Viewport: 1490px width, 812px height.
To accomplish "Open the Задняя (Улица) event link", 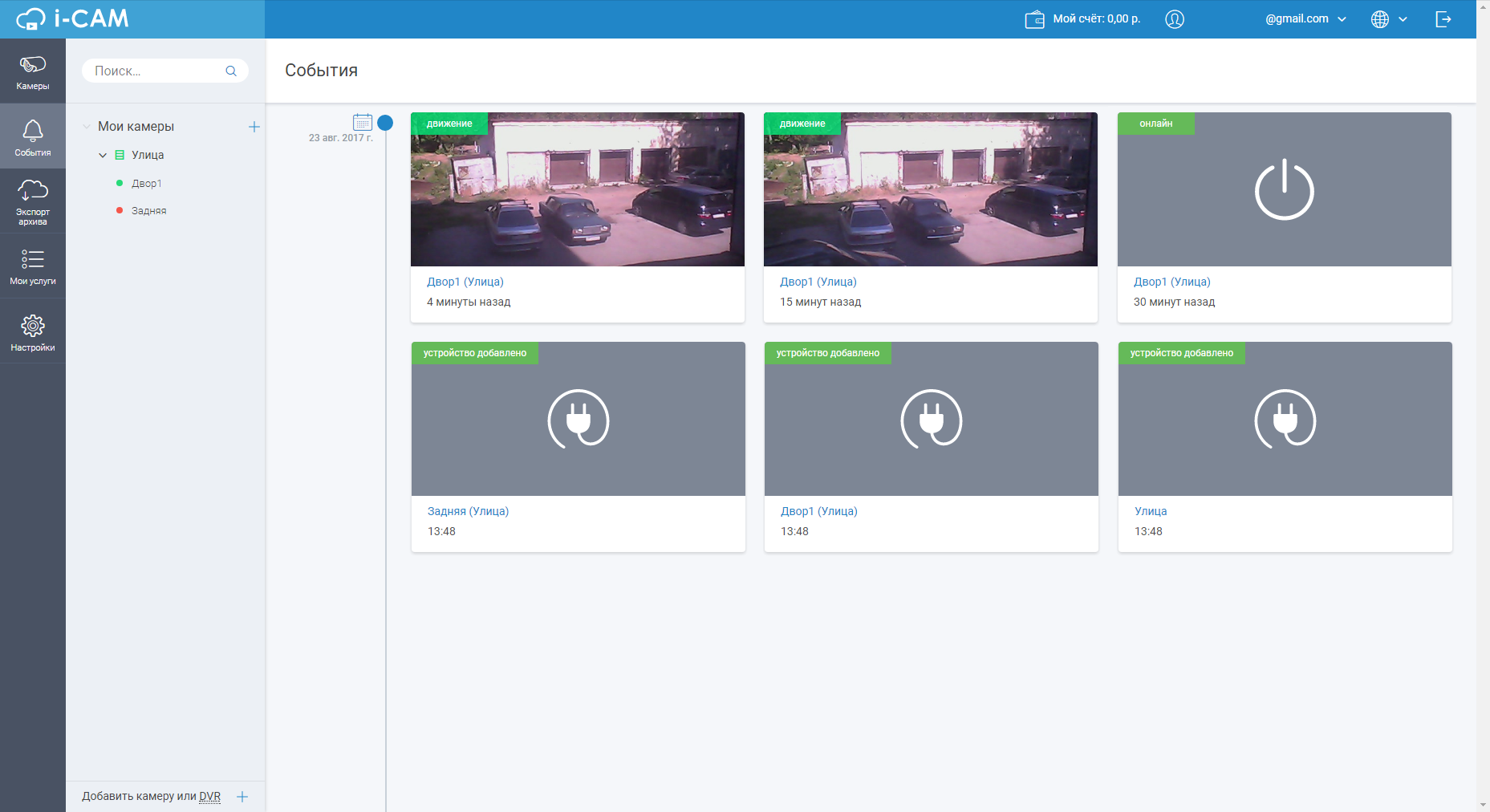I will coord(468,511).
